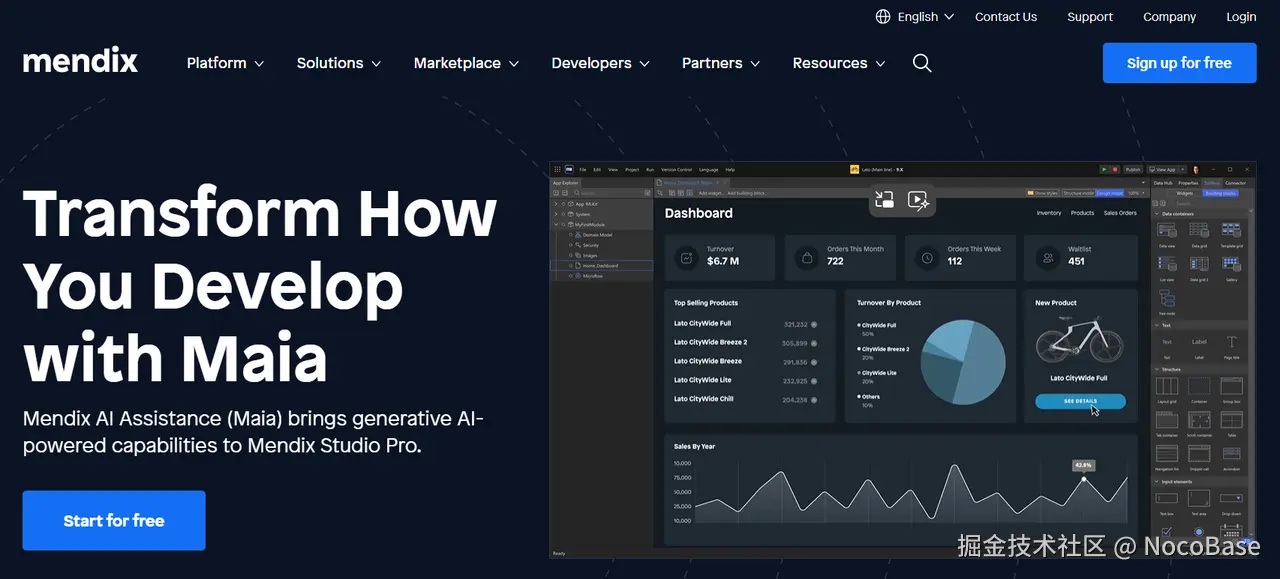Collapse the Structure toolbox section
Viewport: 1280px width, 579px height.
point(1157,369)
